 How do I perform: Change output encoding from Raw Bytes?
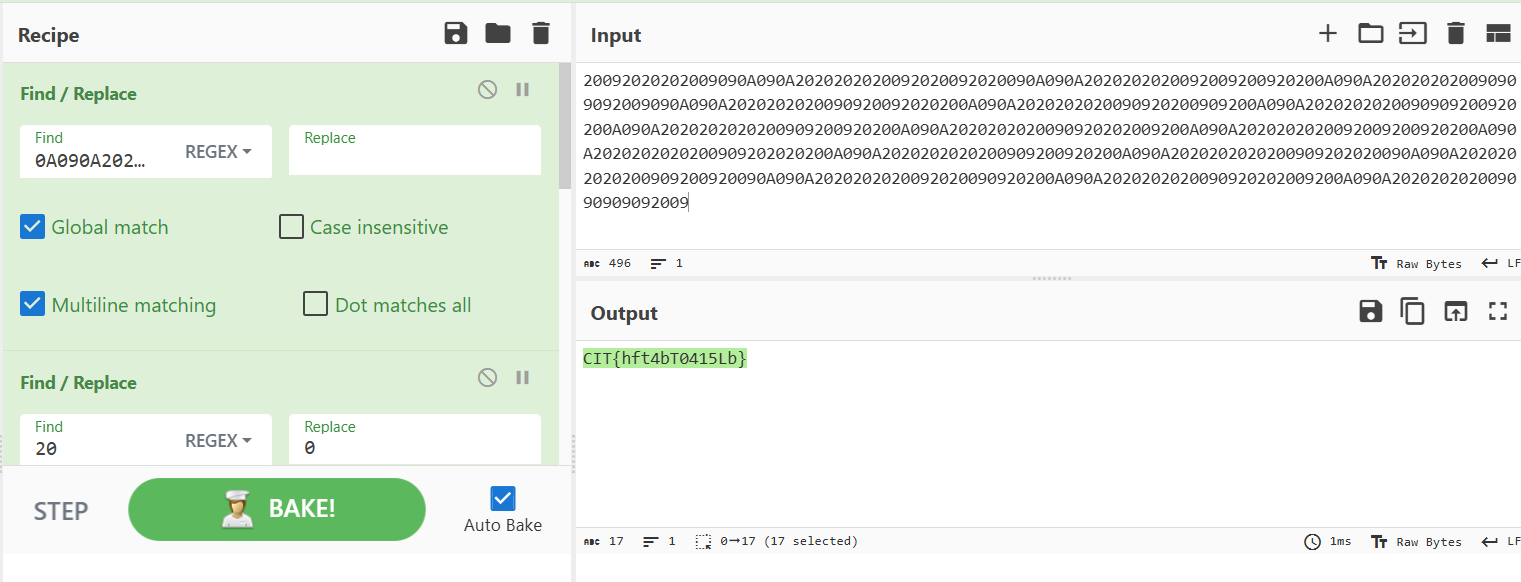click(1416, 542)
